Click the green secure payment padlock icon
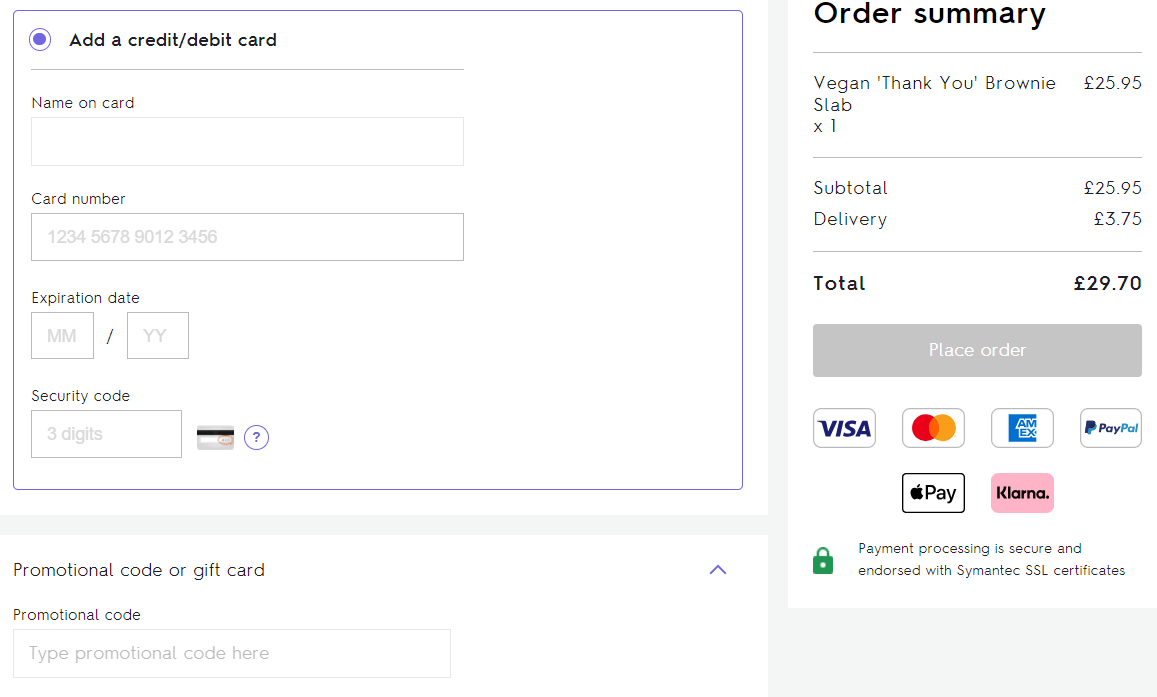 (823, 560)
